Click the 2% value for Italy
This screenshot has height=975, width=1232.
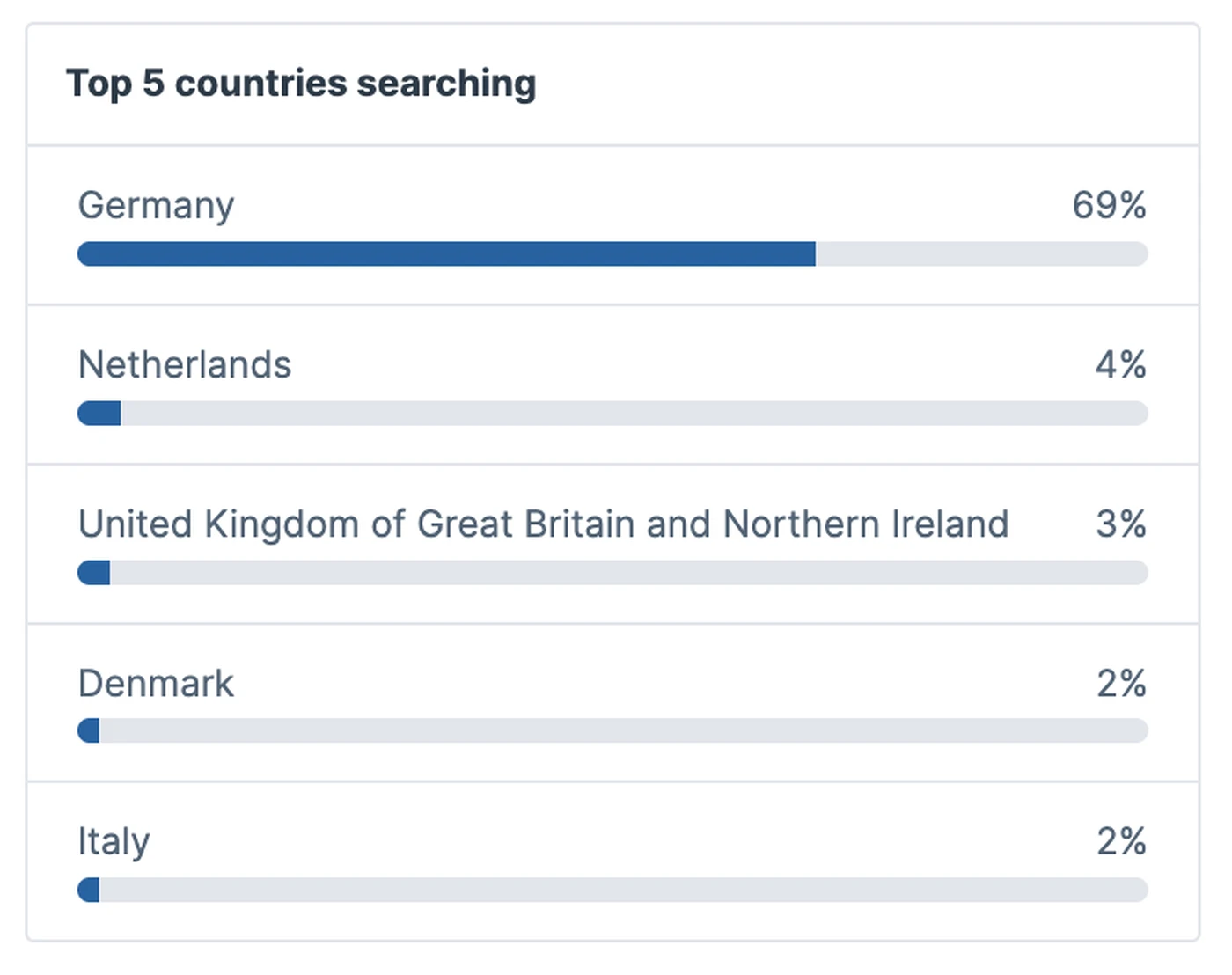click(x=1121, y=841)
